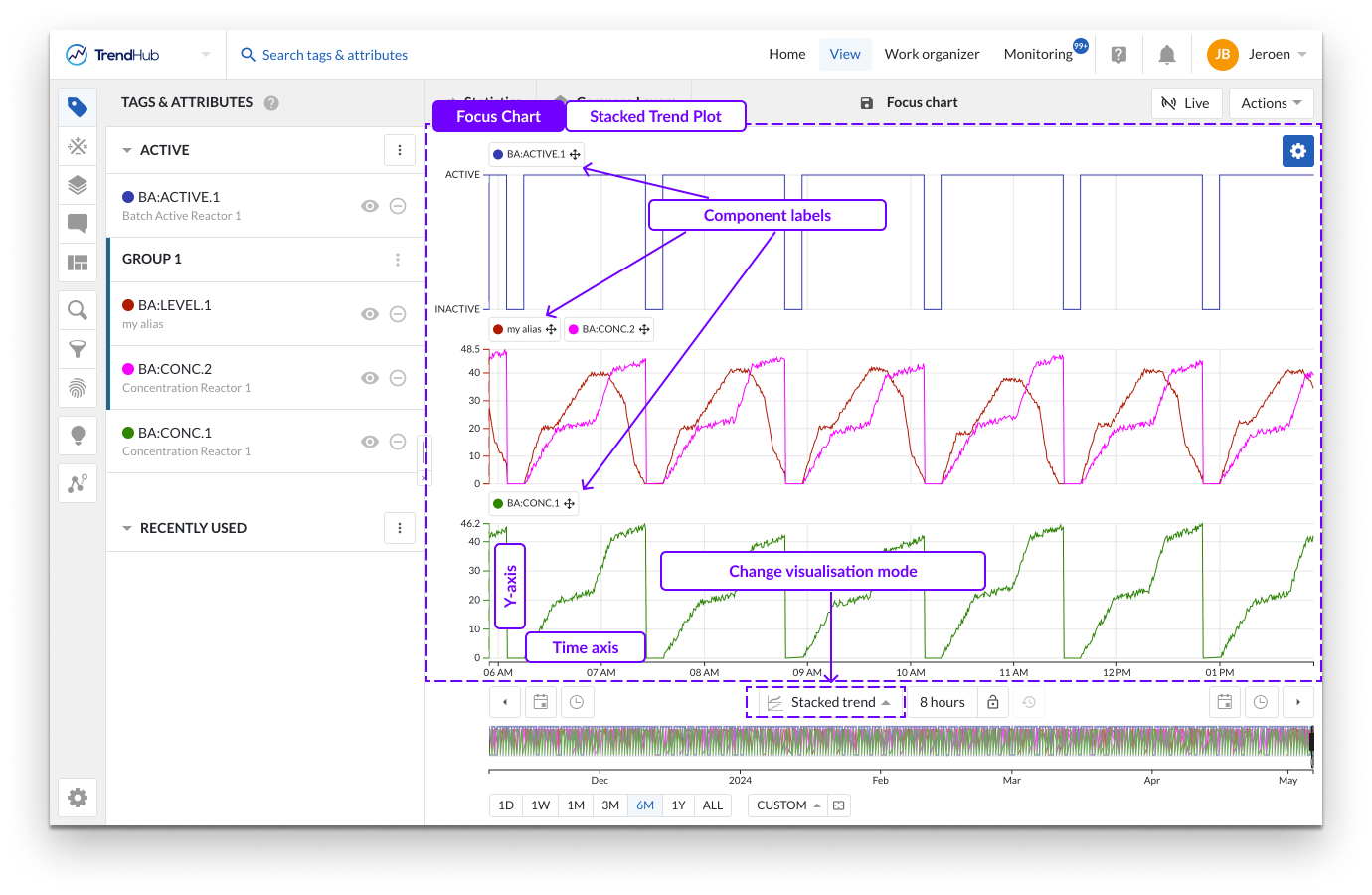
Task: Click the Live button
Action: coord(1186,103)
